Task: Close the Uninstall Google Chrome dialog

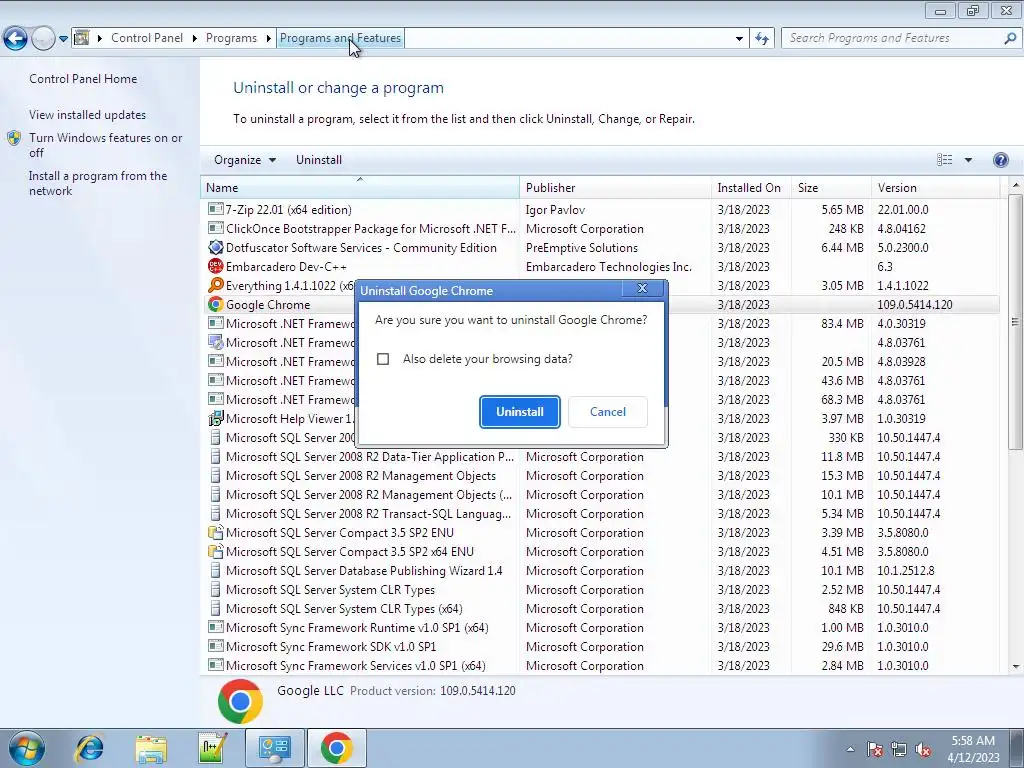Action: tap(642, 289)
